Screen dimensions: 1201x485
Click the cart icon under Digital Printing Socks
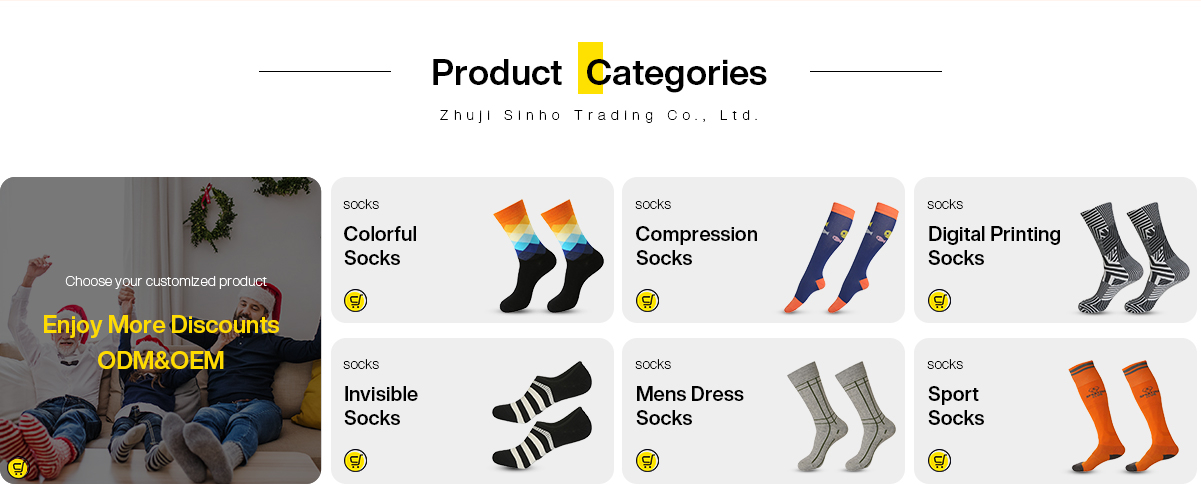click(x=939, y=300)
